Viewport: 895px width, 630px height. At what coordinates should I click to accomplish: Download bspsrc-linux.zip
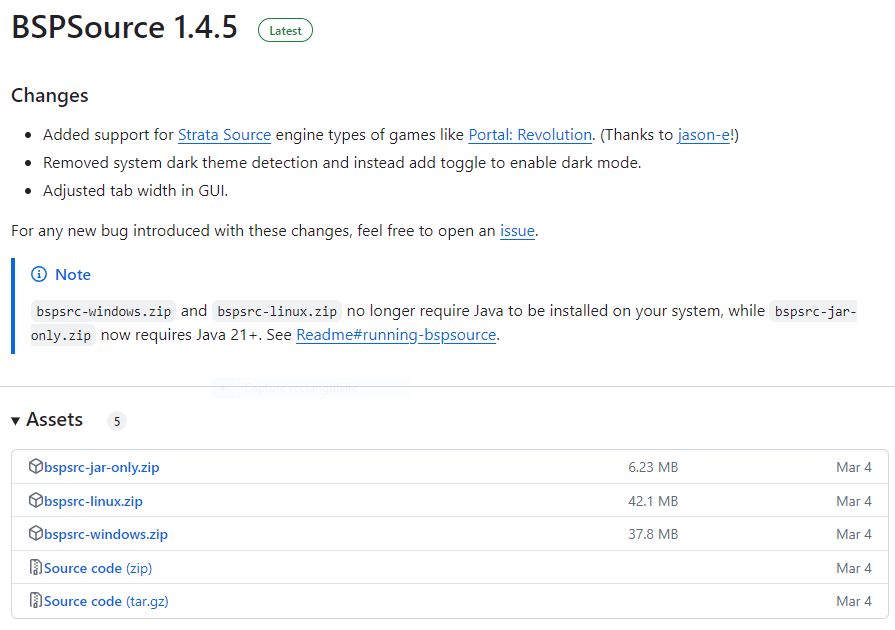click(93, 501)
